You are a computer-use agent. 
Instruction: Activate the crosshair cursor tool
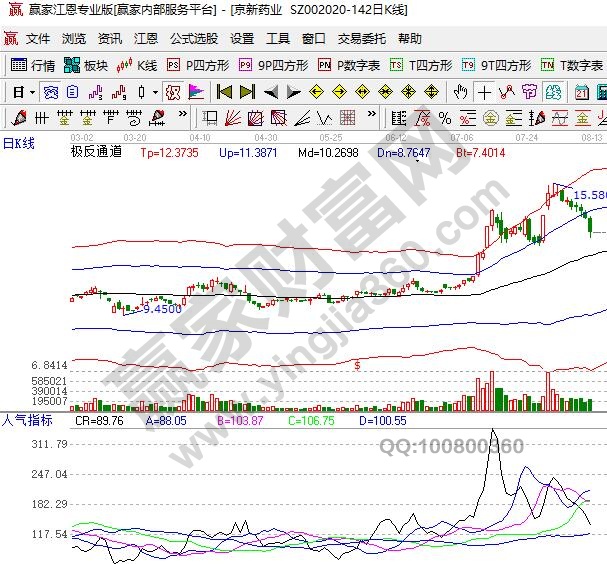tap(485, 92)
